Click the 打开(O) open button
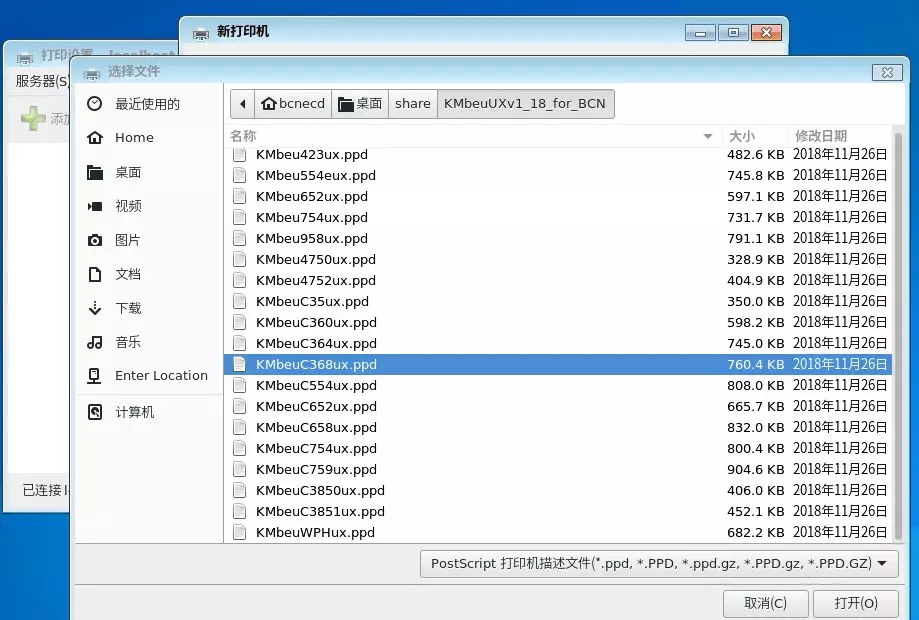This screenshot has height=620, width=919. [x=856, y=603]
